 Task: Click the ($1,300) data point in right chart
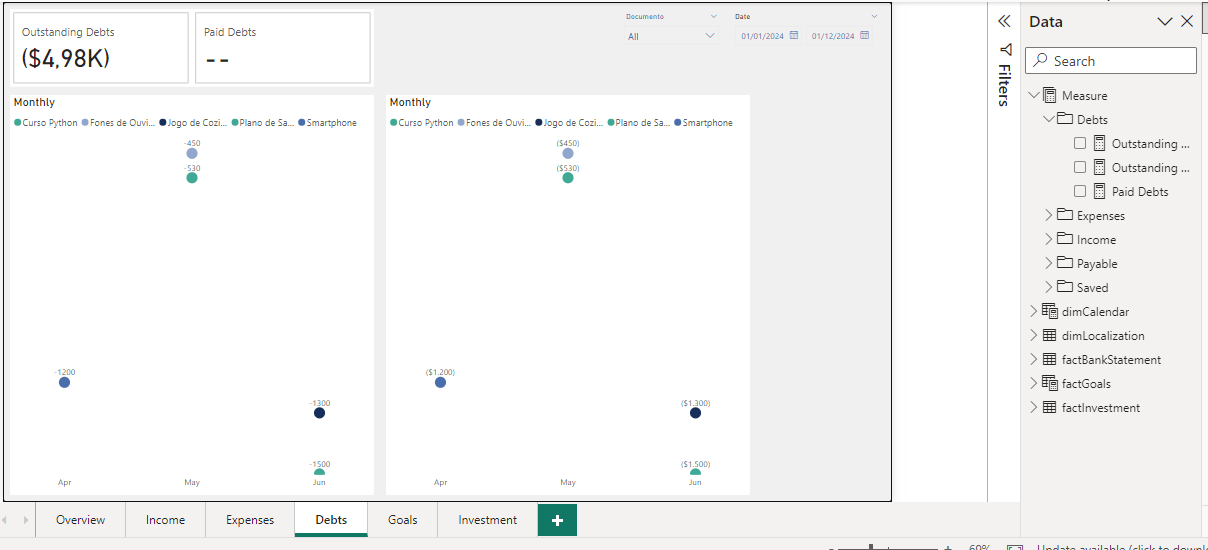(x=695, y=413)
